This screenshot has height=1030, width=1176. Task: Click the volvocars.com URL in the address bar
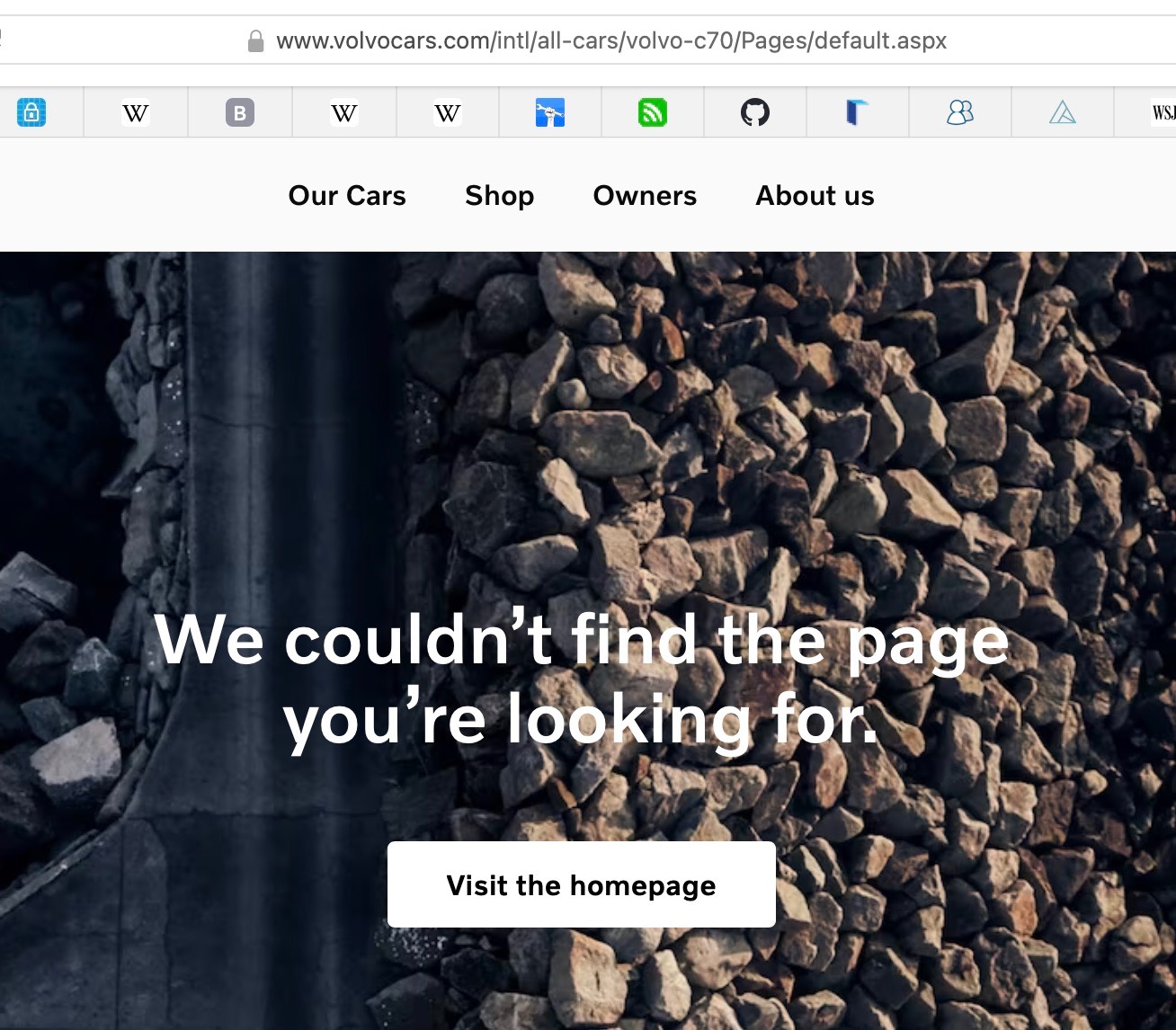coord(610,41)
